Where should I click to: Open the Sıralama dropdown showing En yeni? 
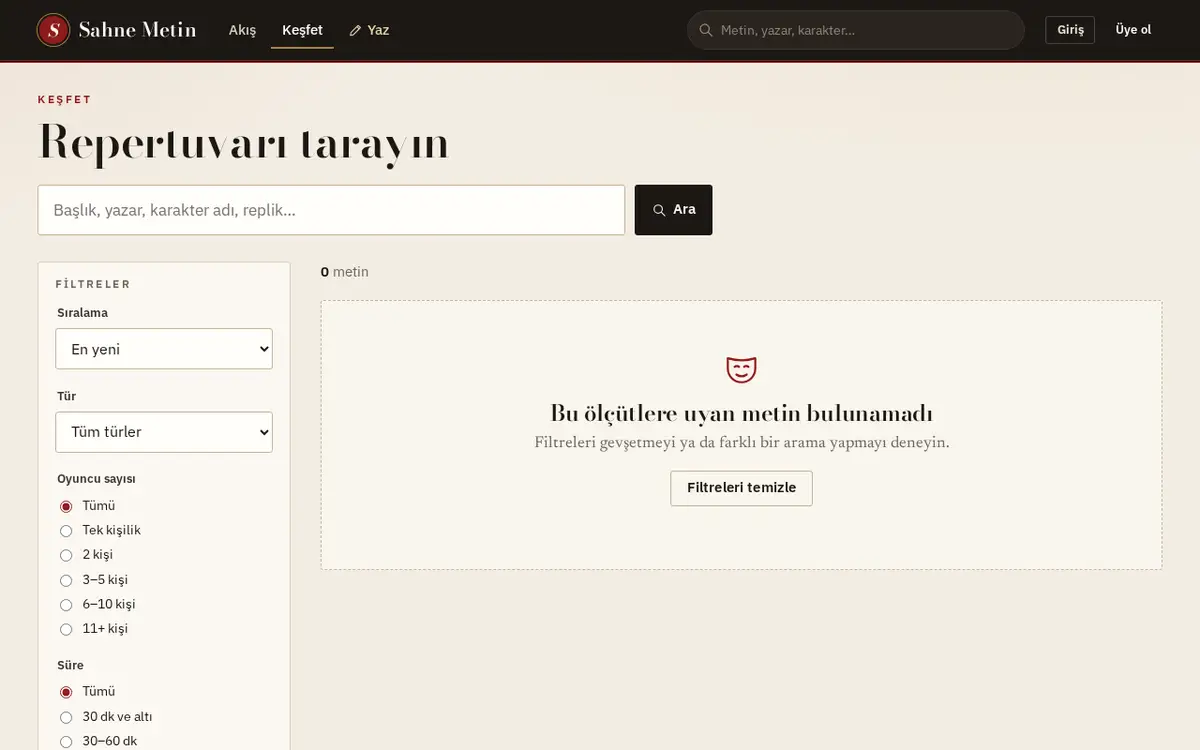[164, 349]
